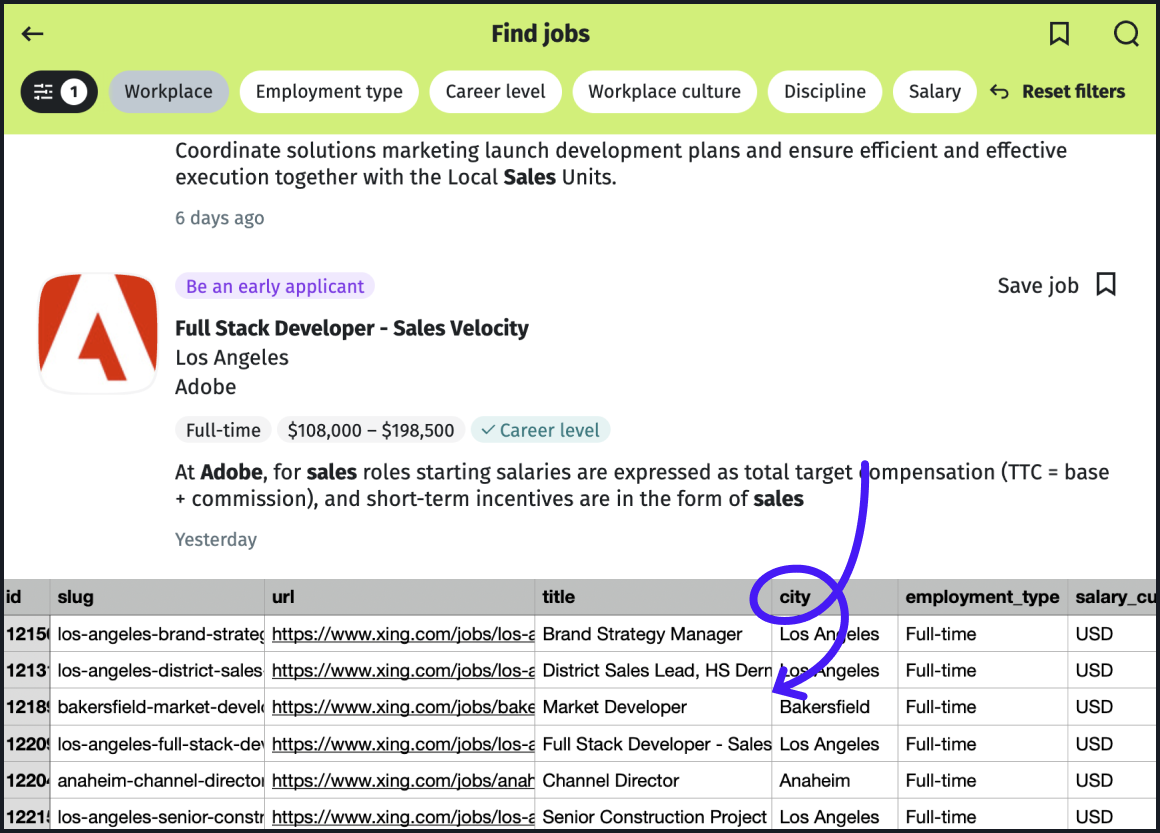The image size is (1160, 833).
Task: Click the Brand Strategy Manager xing.com URL
Action: click(x=403, y=634)
